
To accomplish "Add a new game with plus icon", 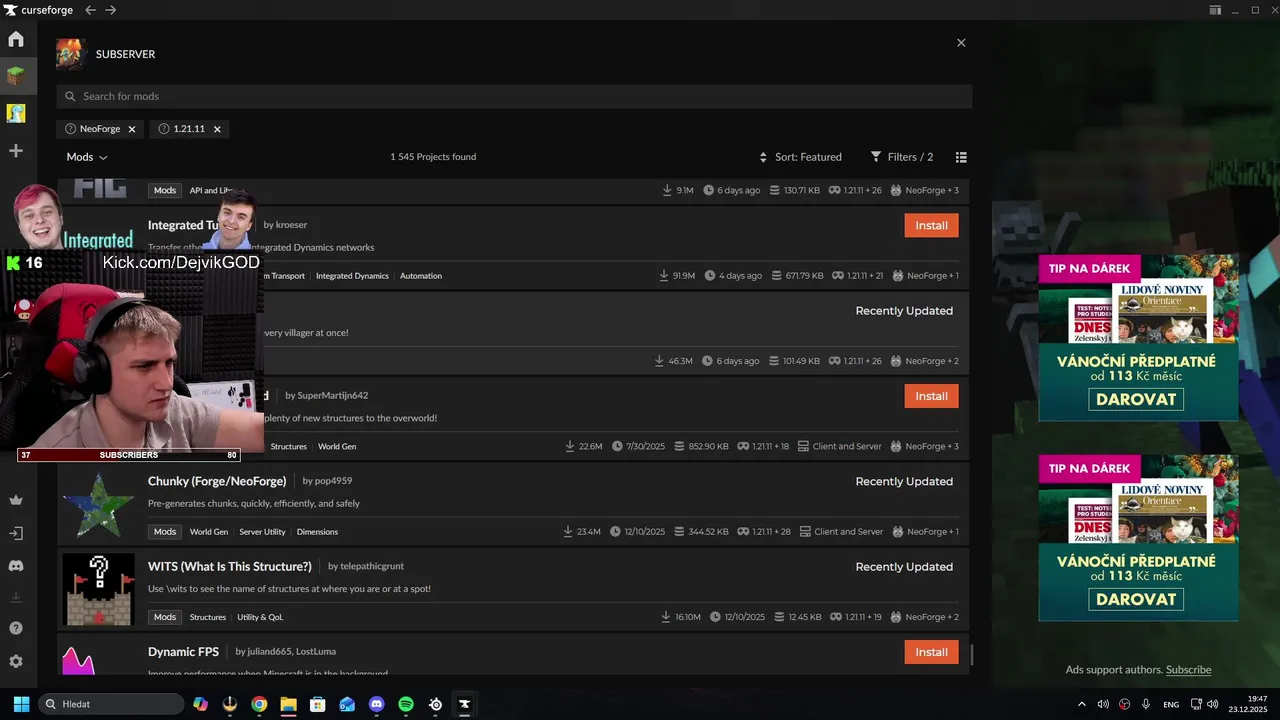I will click(16, 151).
